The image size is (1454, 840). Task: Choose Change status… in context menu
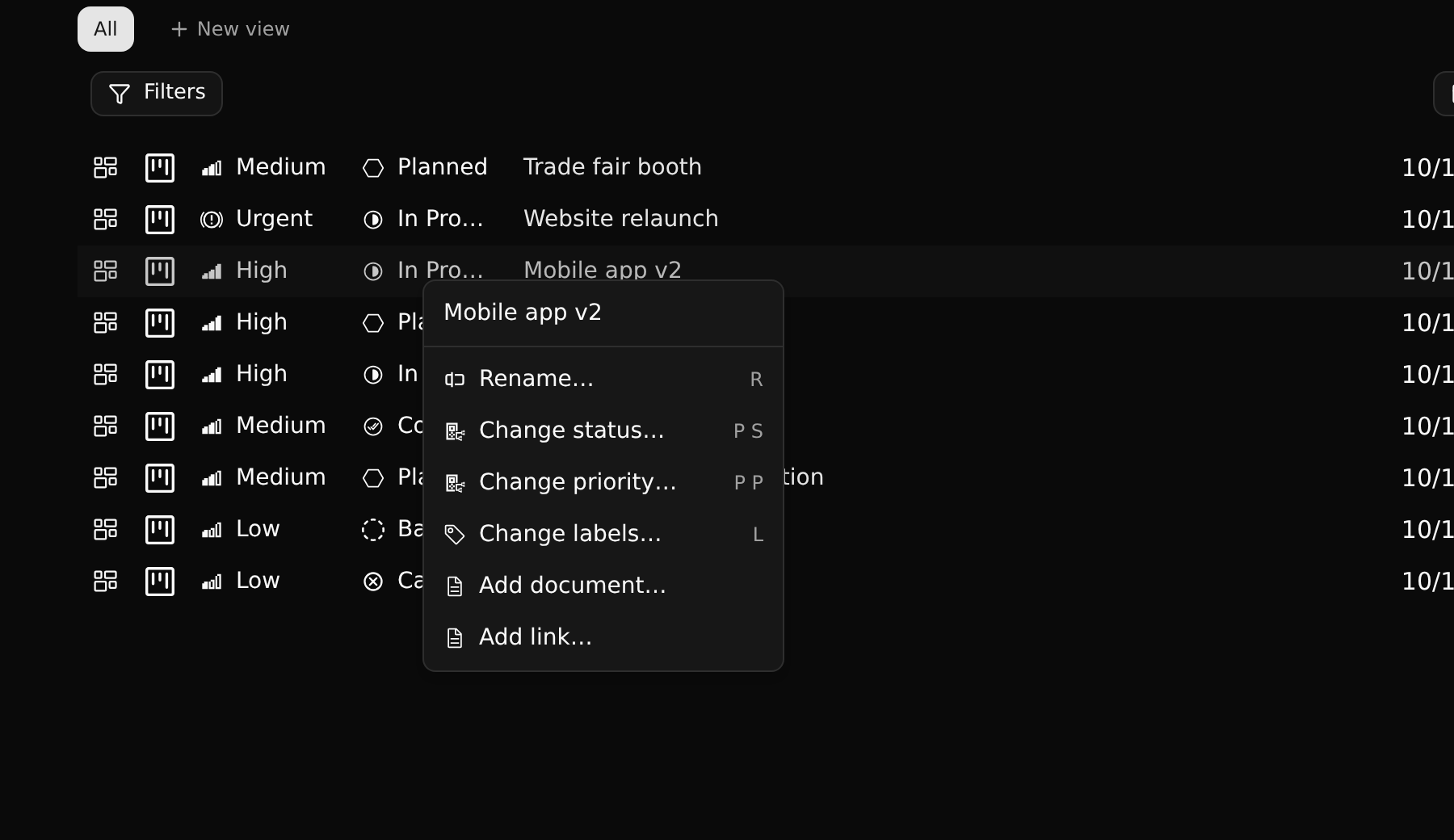(603, 430)
